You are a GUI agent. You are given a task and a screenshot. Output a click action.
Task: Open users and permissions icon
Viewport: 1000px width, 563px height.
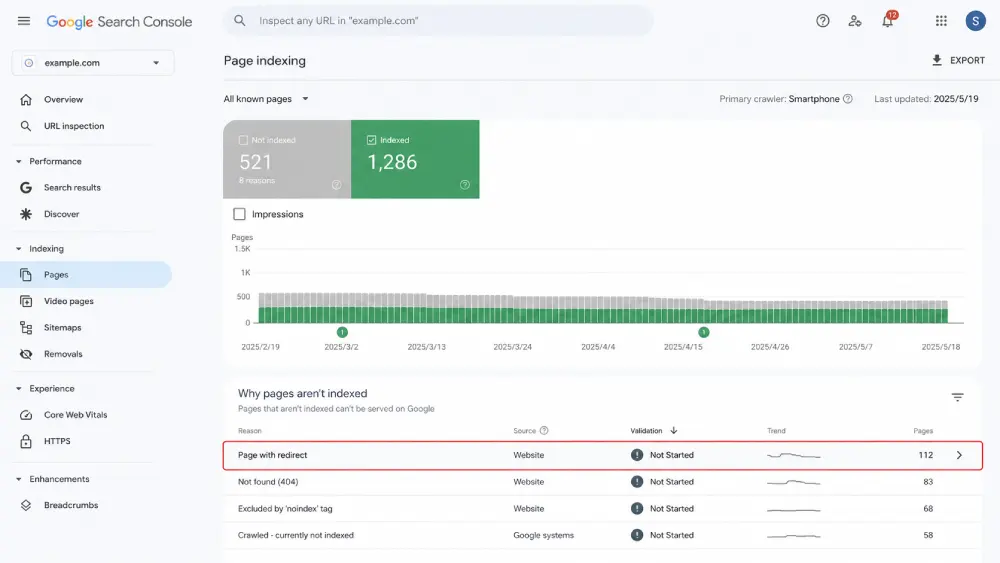[855, 21]
